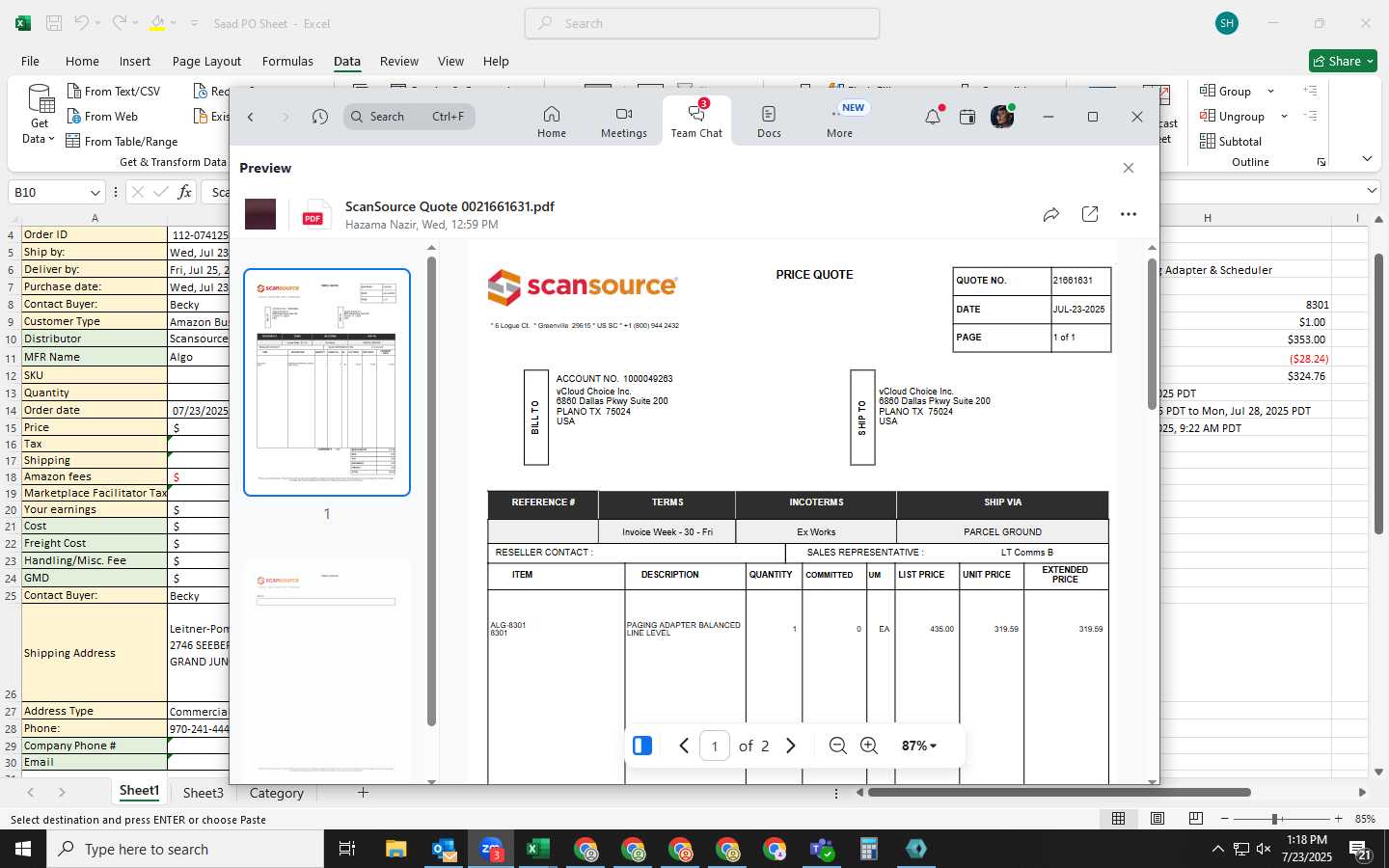The height and width of the screenshot is (868, 1389).
Task: Open Zoom calendar icon
Action: 967,117
